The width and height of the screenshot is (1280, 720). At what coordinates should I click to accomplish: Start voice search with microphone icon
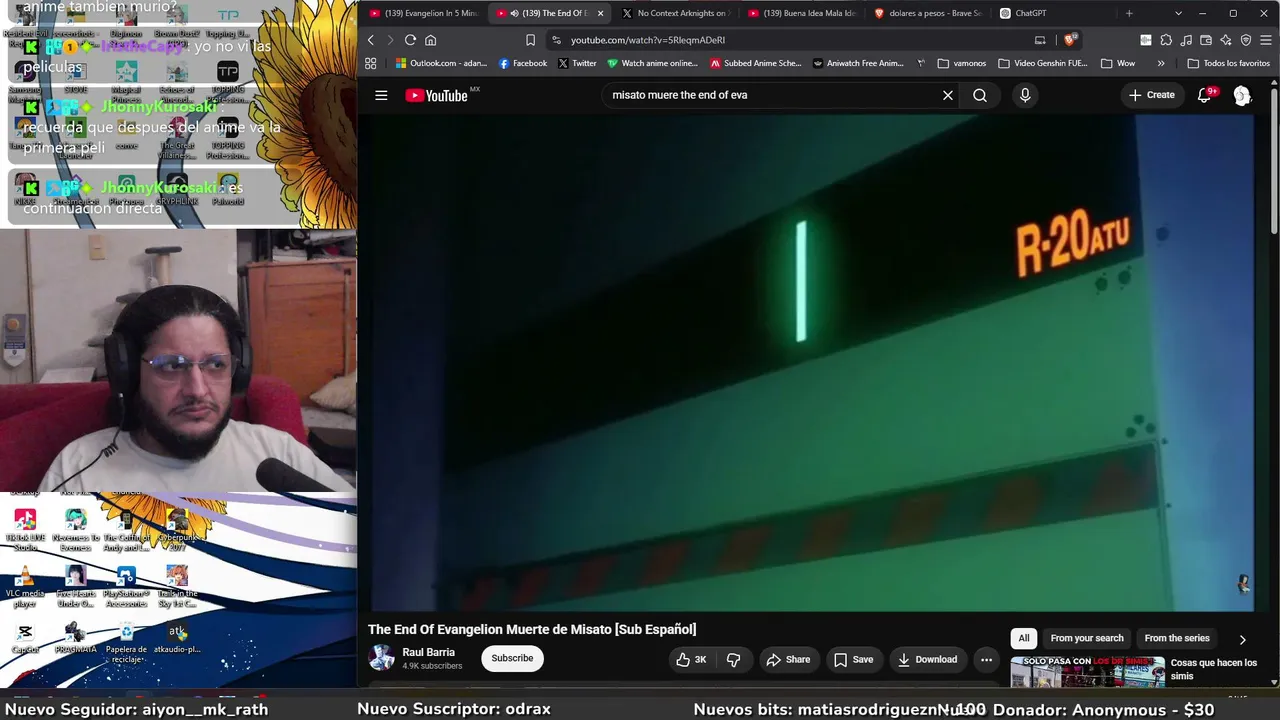click(x=1025, y=95)
